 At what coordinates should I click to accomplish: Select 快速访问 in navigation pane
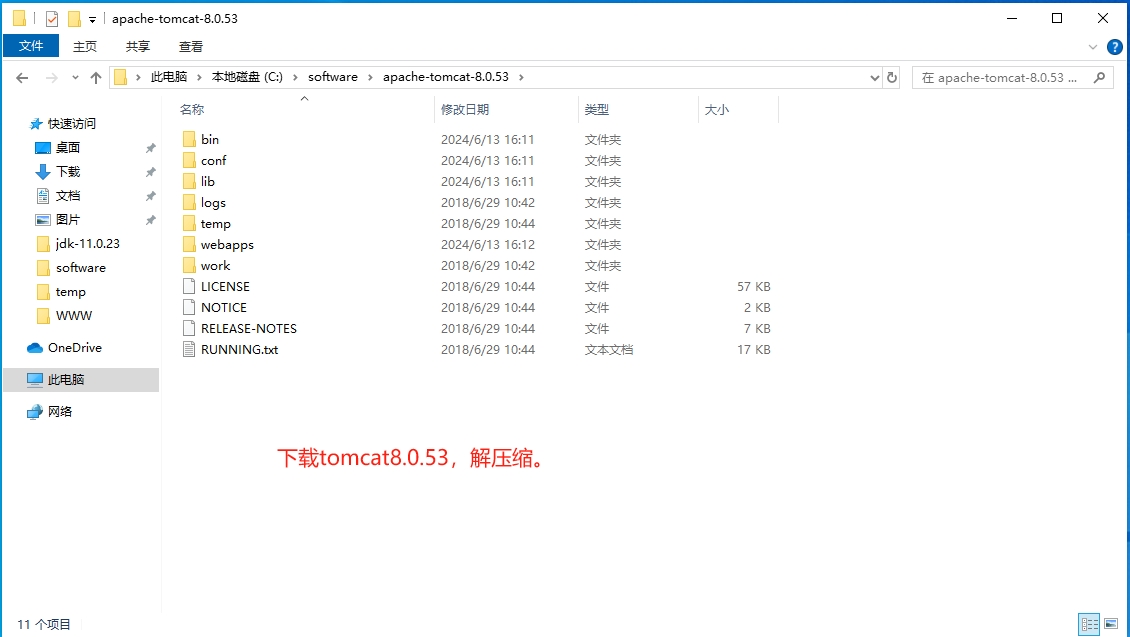coord(62,124)
